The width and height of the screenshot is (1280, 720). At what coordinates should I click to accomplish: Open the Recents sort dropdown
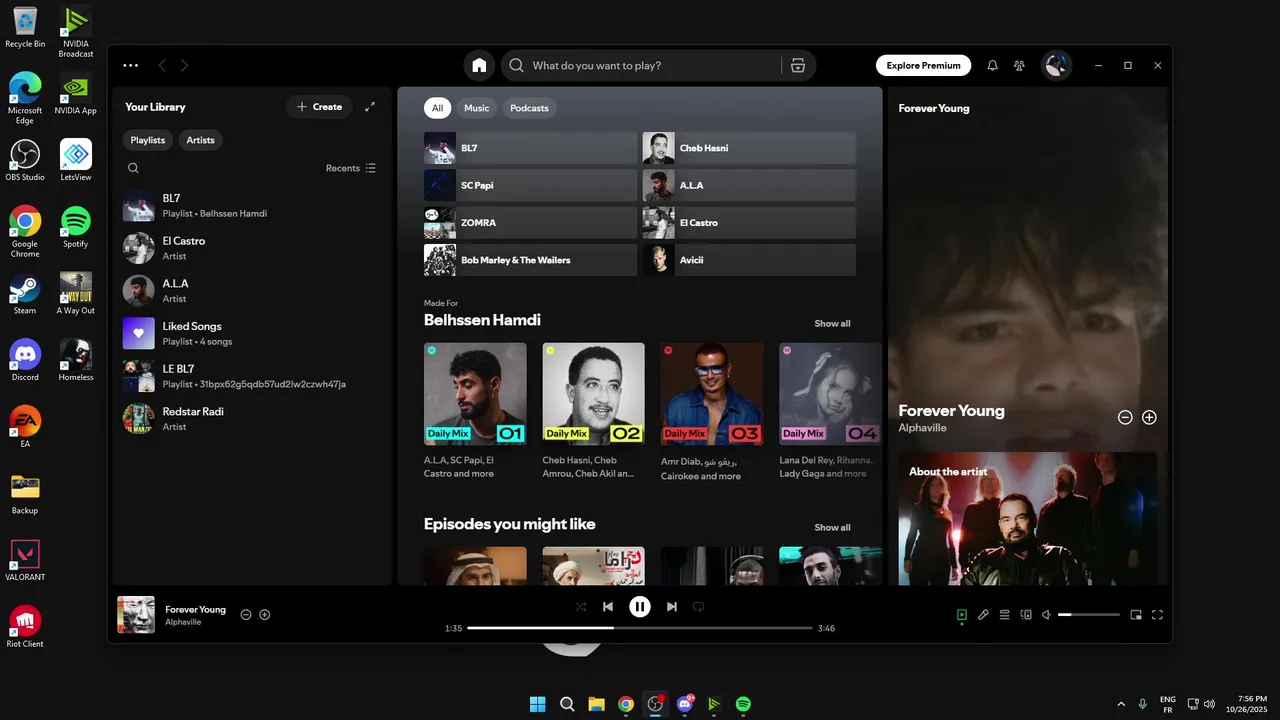click(x=351, y=168)
